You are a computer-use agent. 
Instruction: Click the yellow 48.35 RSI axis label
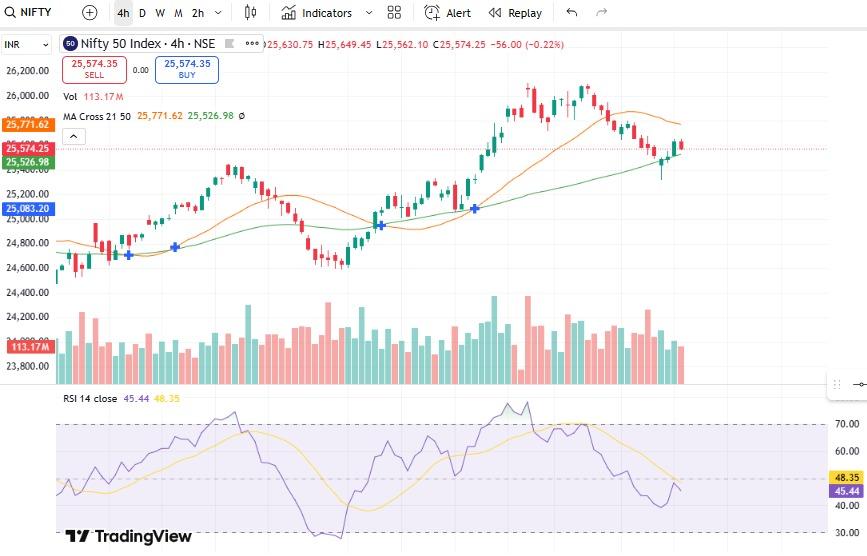coord(847,478)
